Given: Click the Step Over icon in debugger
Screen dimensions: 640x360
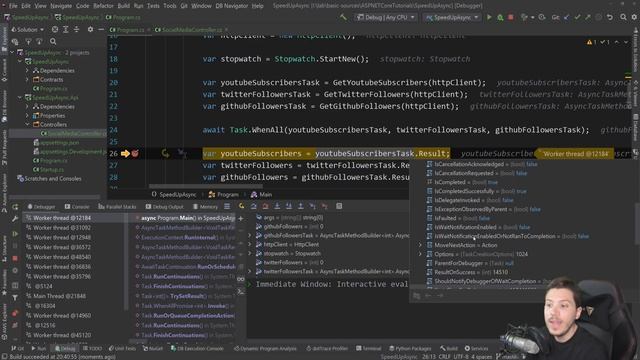Looking at the screenshot, I should (253, 206).
